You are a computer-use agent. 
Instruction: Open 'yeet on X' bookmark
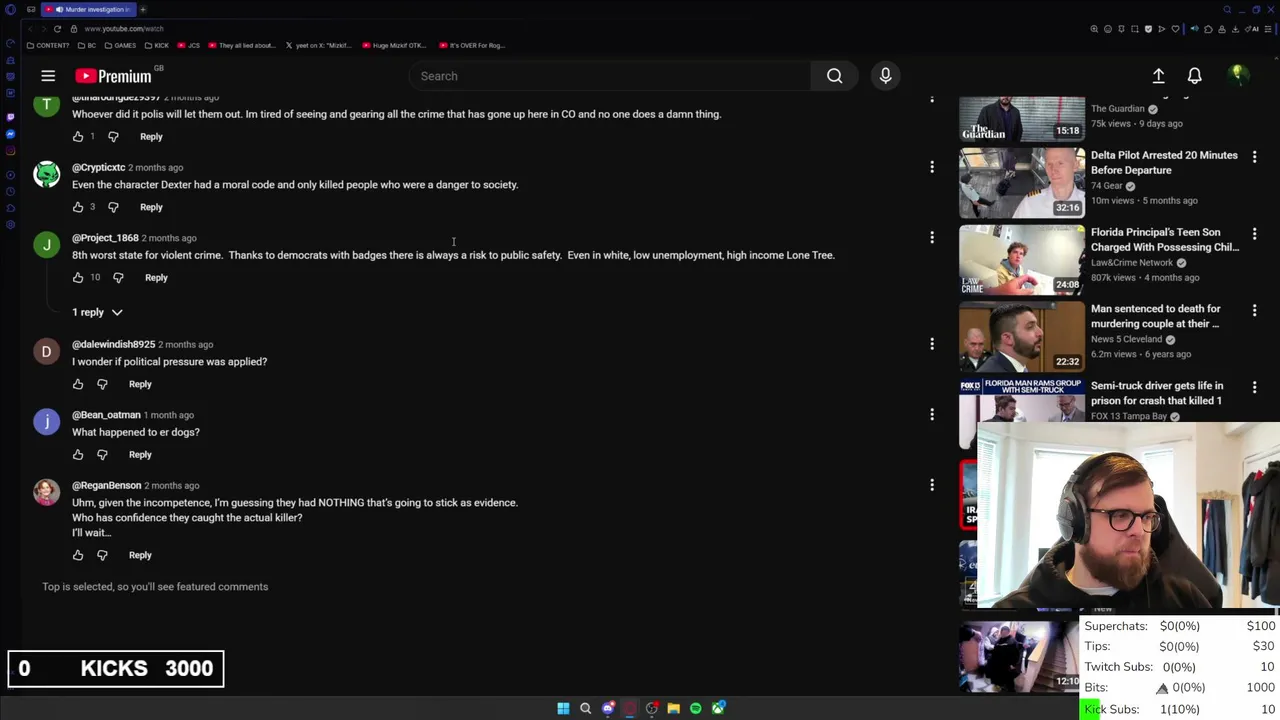tap(319, 45)
